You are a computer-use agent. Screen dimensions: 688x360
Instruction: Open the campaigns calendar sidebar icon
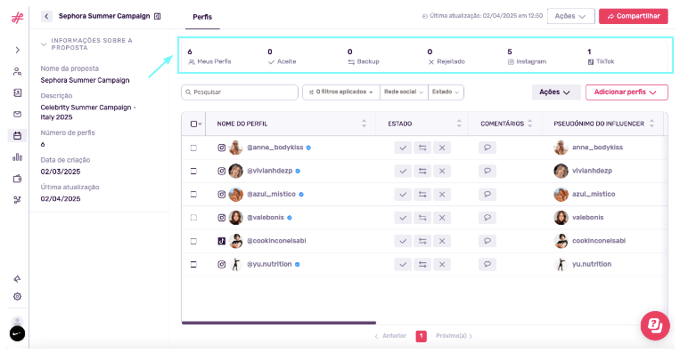coord(17,136)
